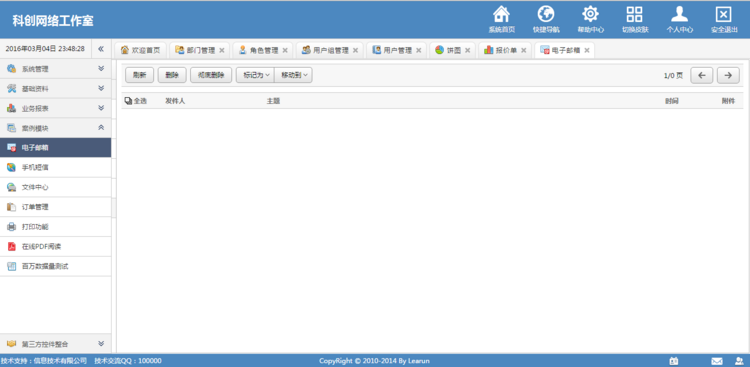750x367 pixels.
Task: Close the 部门管理 tab
Action: 221,50
